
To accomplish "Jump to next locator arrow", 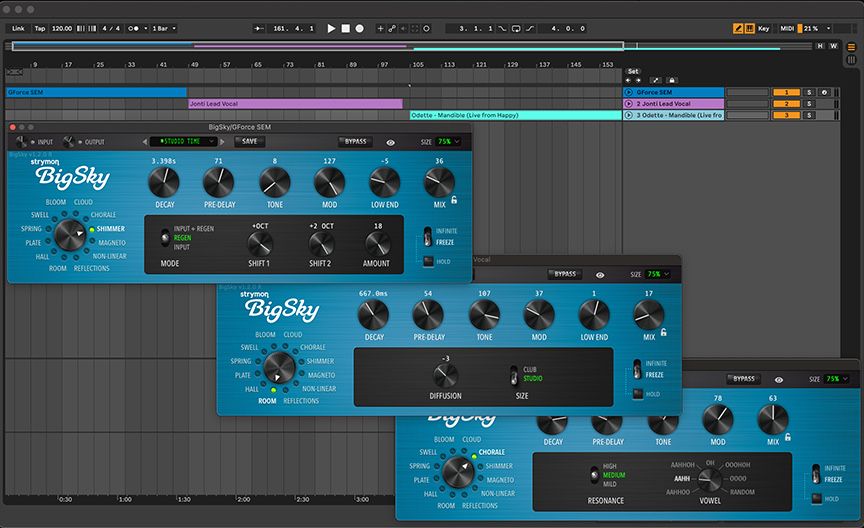I will coord(639,80).
